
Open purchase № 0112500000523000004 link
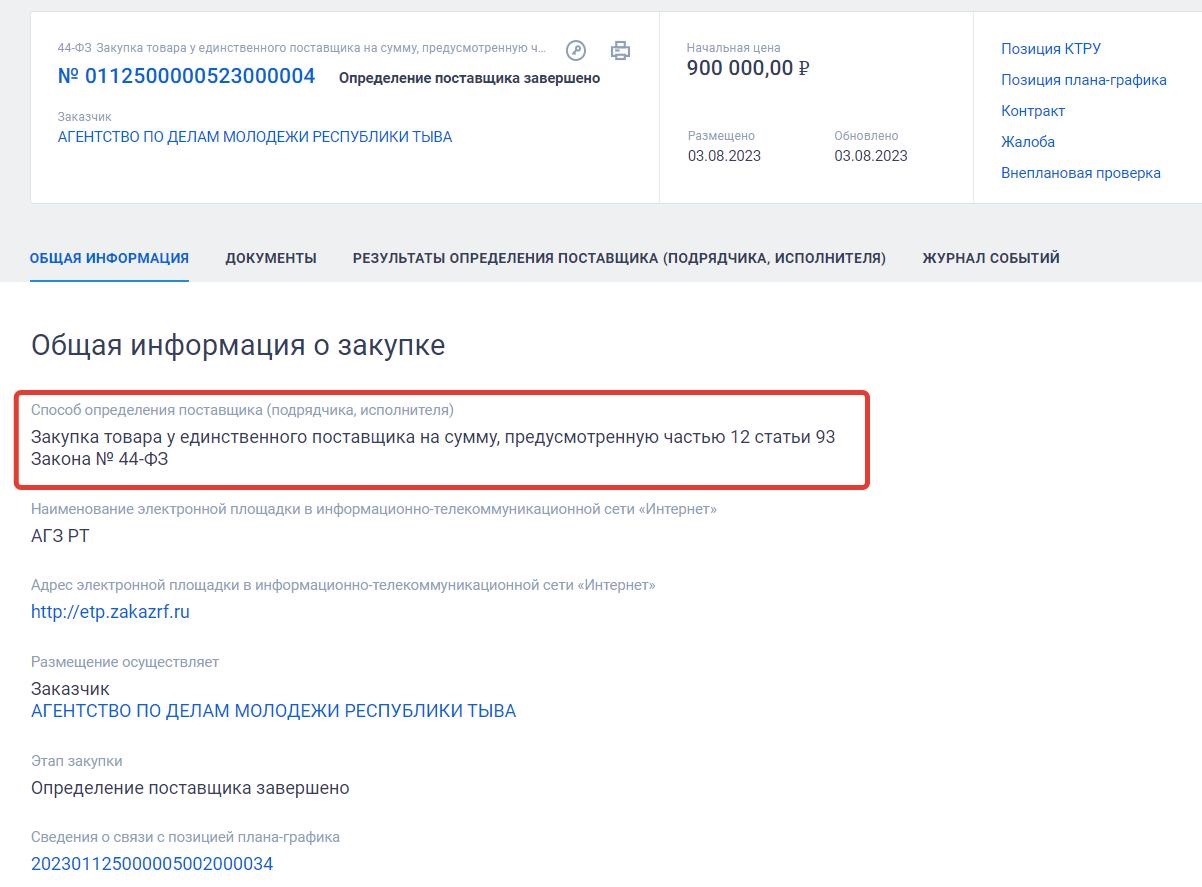[185, 75]
